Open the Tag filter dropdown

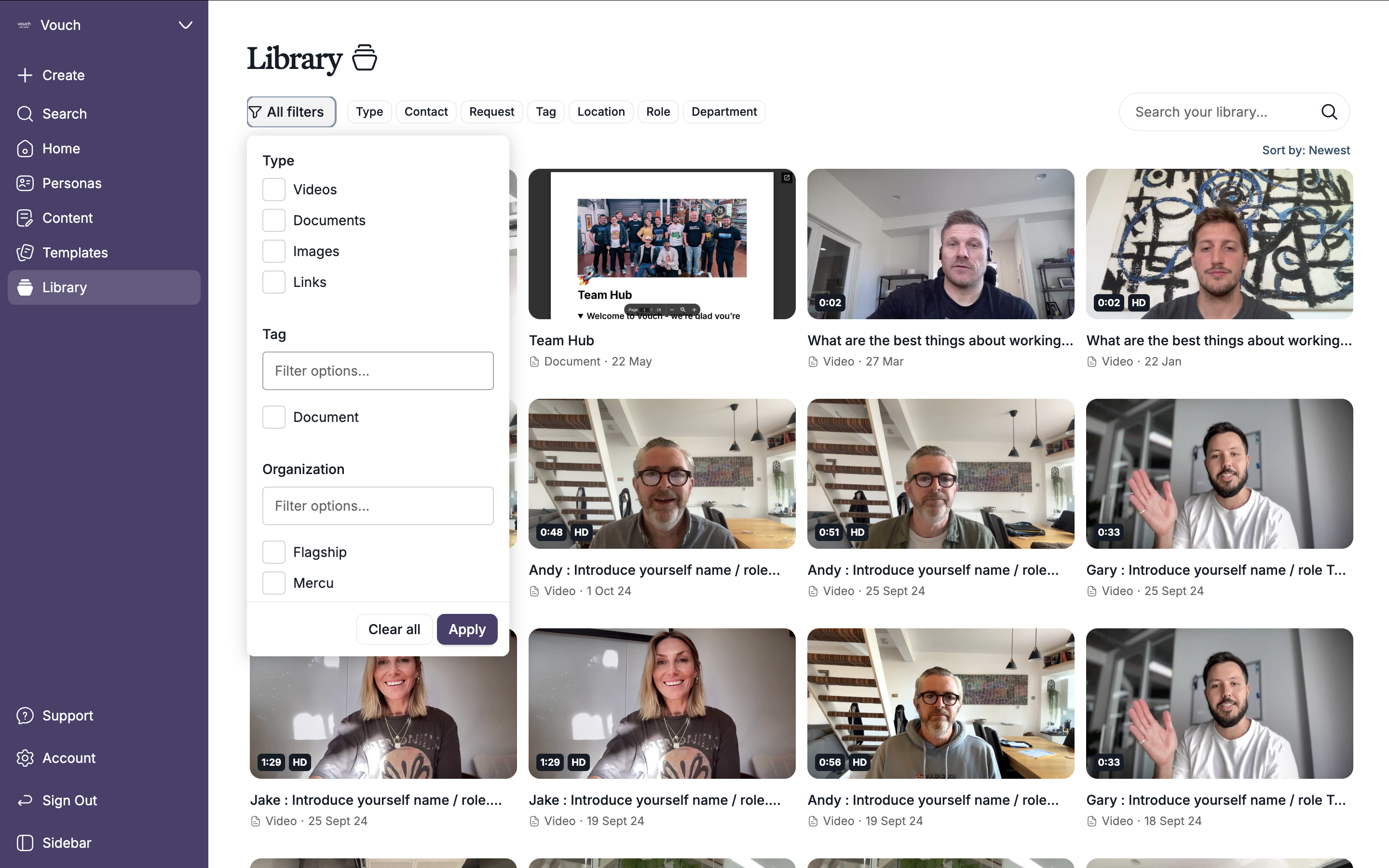546,112
